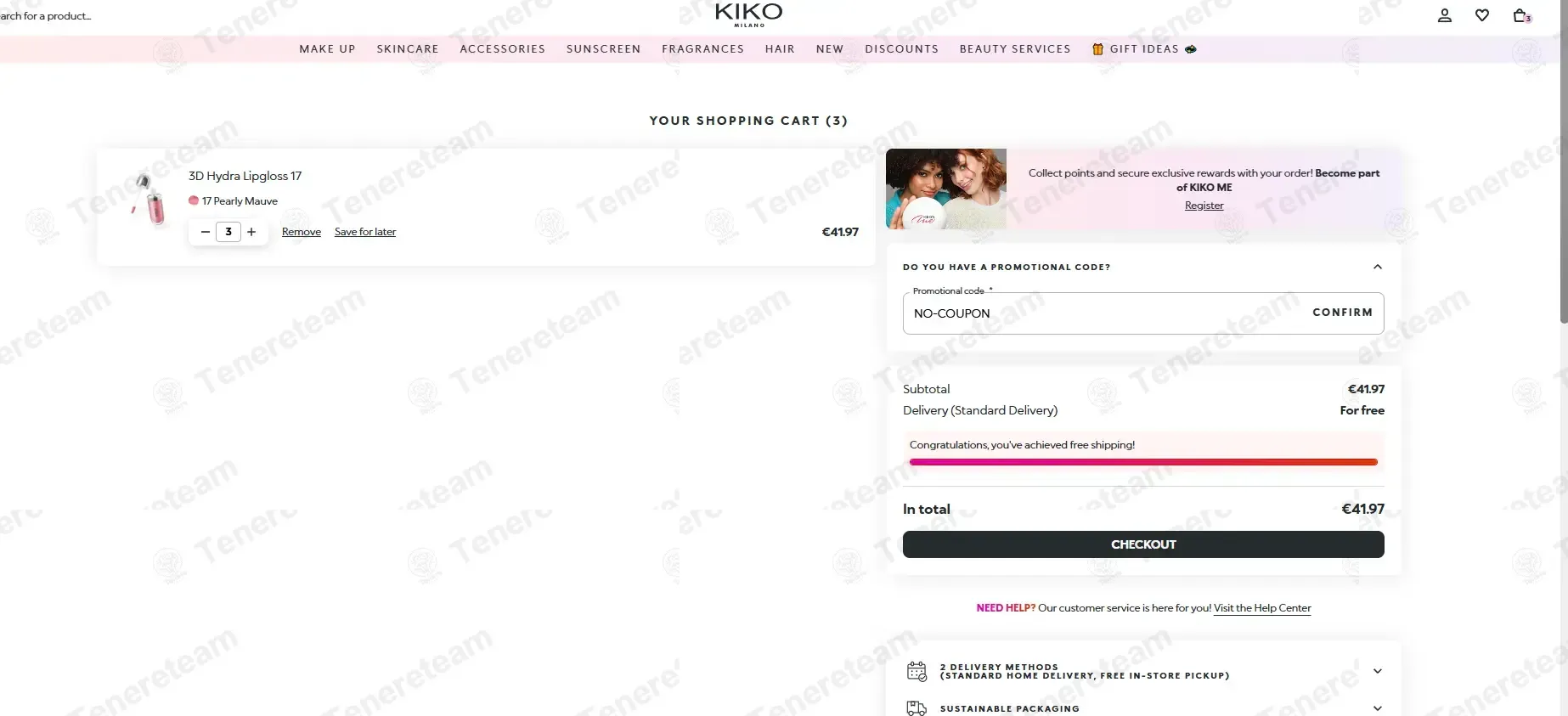Expand the Sustainable Packaging section

(1378, 708)
